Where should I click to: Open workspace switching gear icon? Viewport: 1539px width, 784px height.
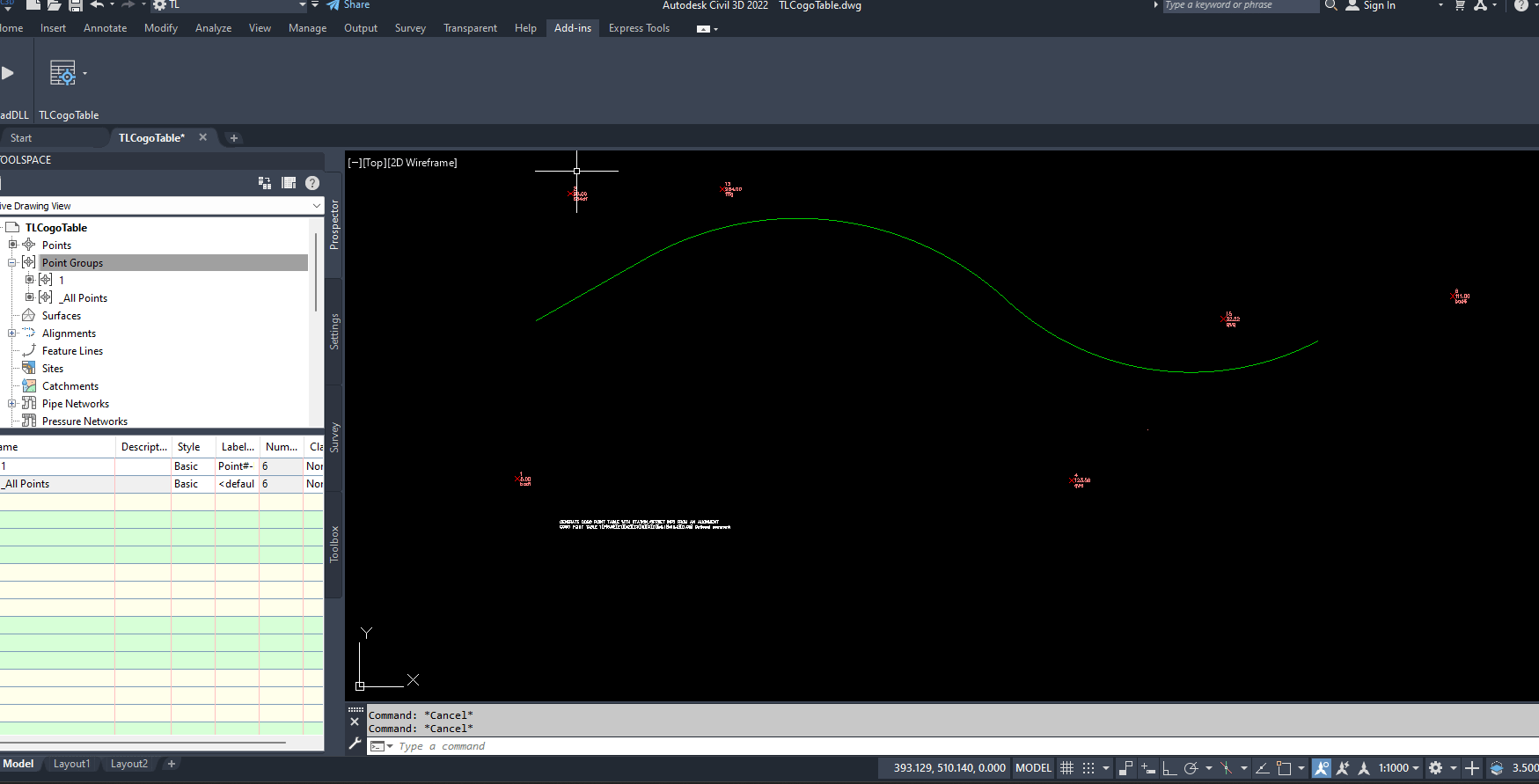coord(1436,768)
